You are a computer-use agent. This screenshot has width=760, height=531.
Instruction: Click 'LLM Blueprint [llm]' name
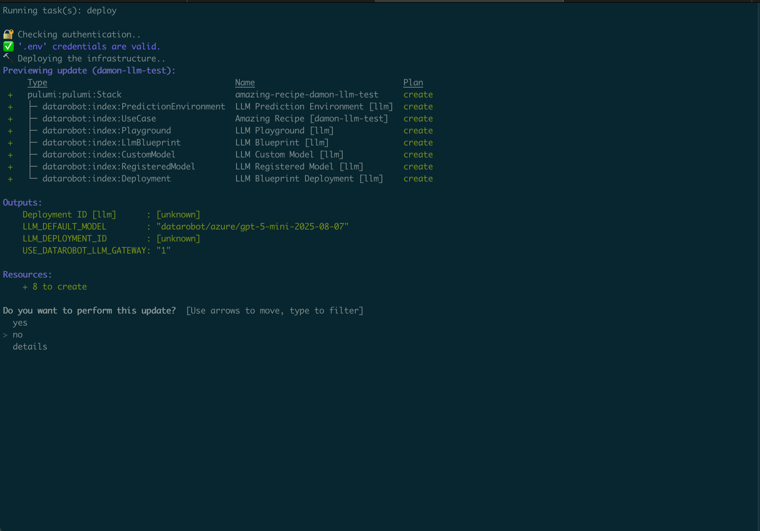click(282, 143)
